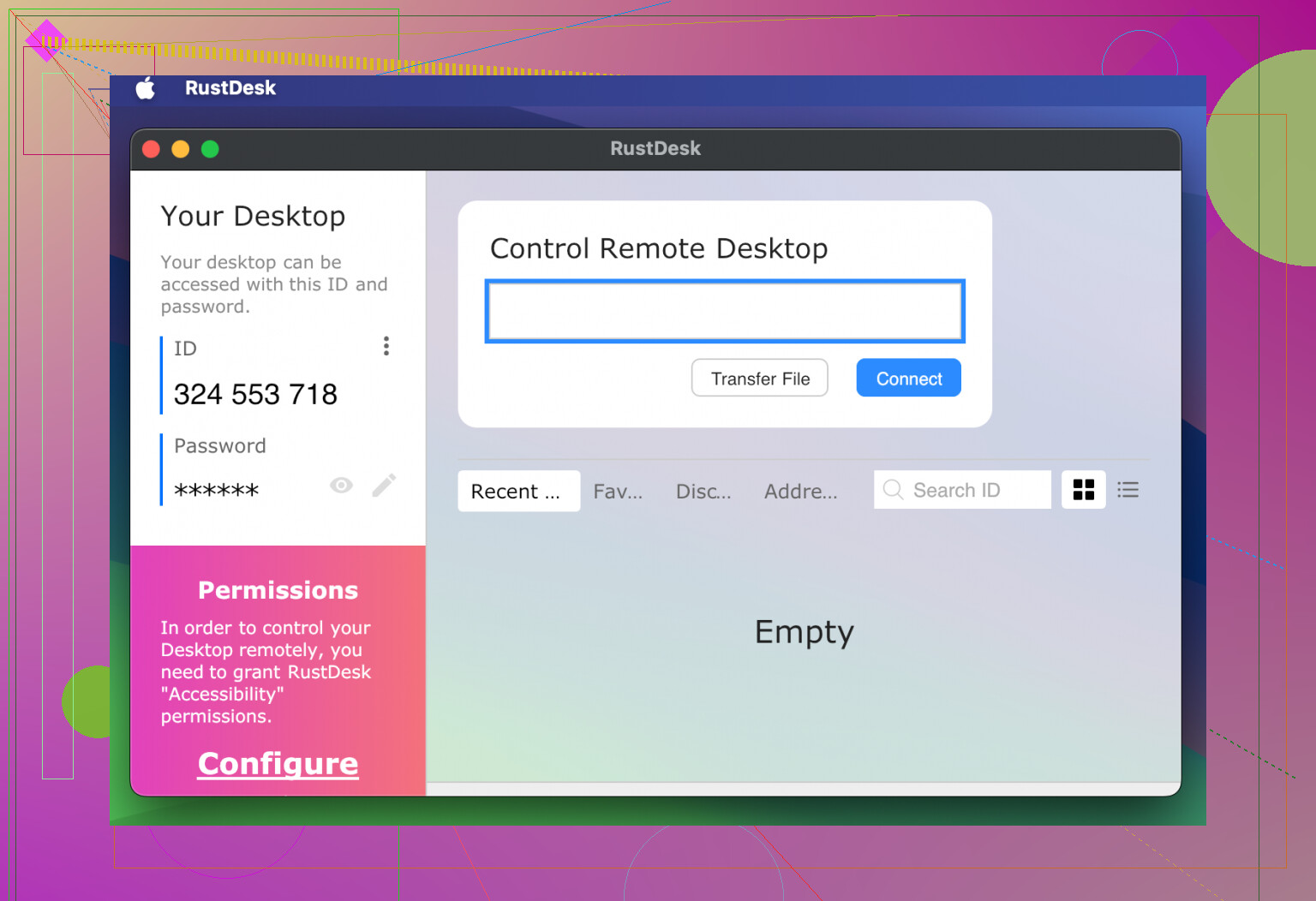
Task: Click the remote ID input field
Action: (725, 311)
